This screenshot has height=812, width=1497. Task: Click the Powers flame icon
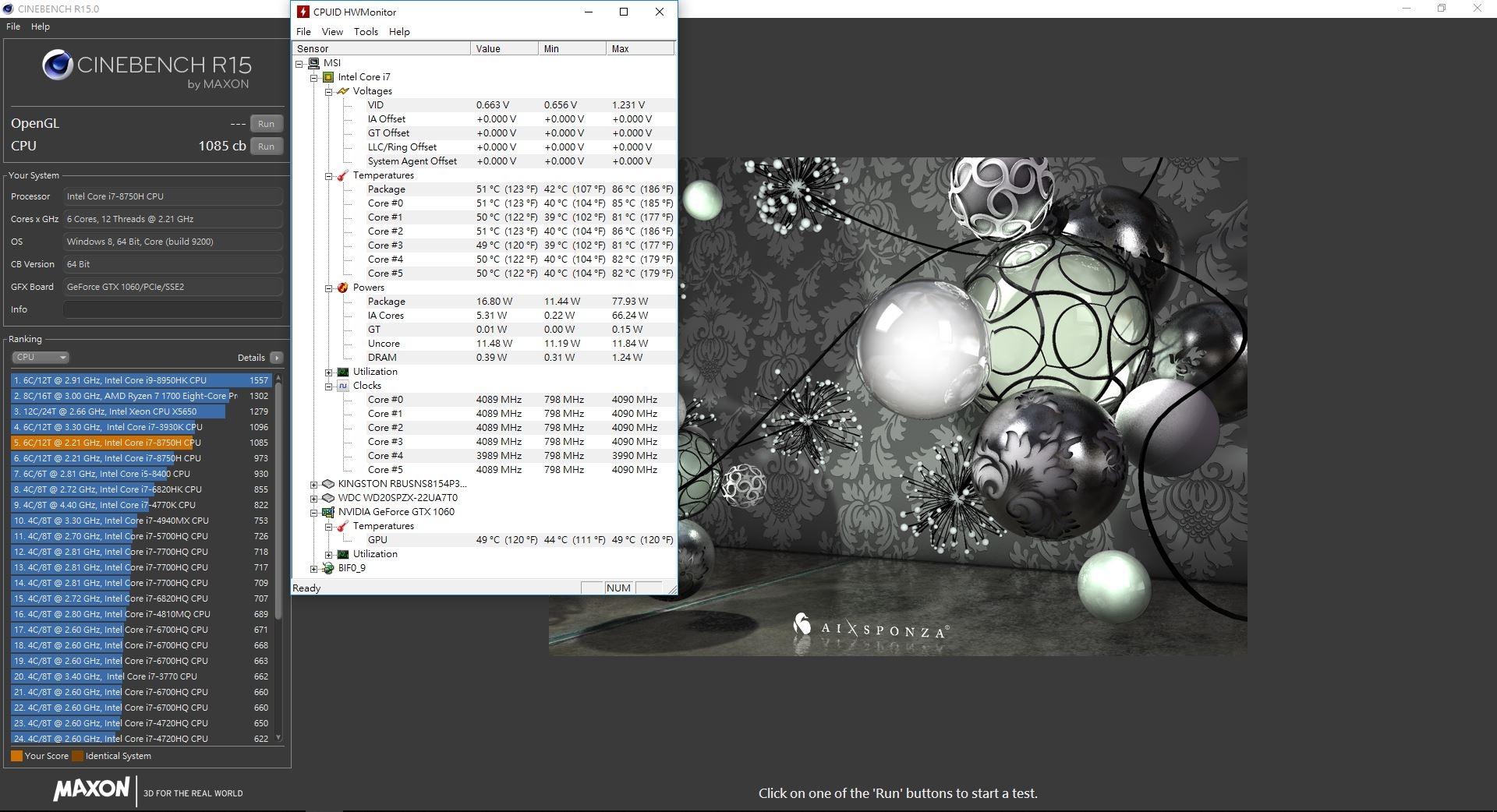[342, 288]
